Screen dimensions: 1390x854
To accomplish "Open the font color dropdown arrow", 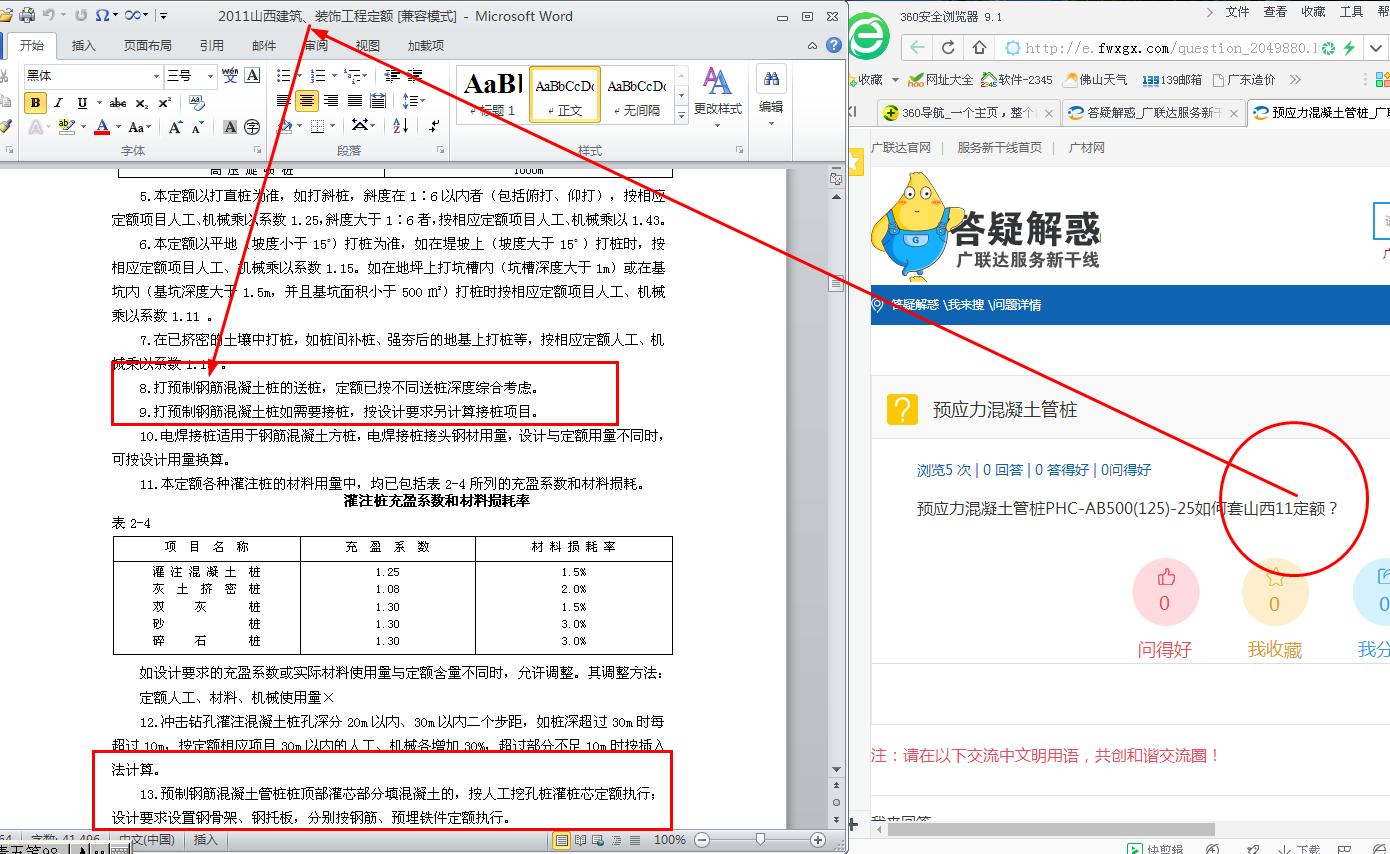I will pyautogui.click(x=116, y=127).
